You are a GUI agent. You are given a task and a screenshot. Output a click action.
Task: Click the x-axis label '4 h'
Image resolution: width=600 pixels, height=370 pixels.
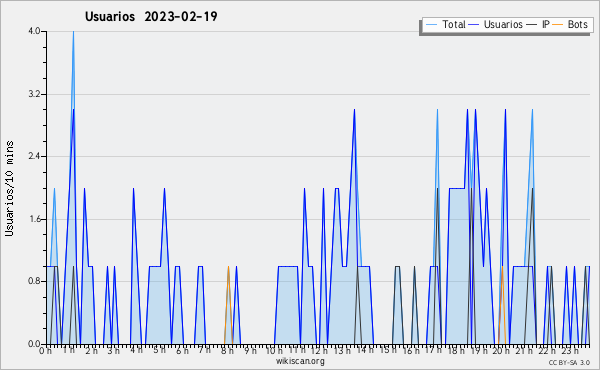coord(136,350)
